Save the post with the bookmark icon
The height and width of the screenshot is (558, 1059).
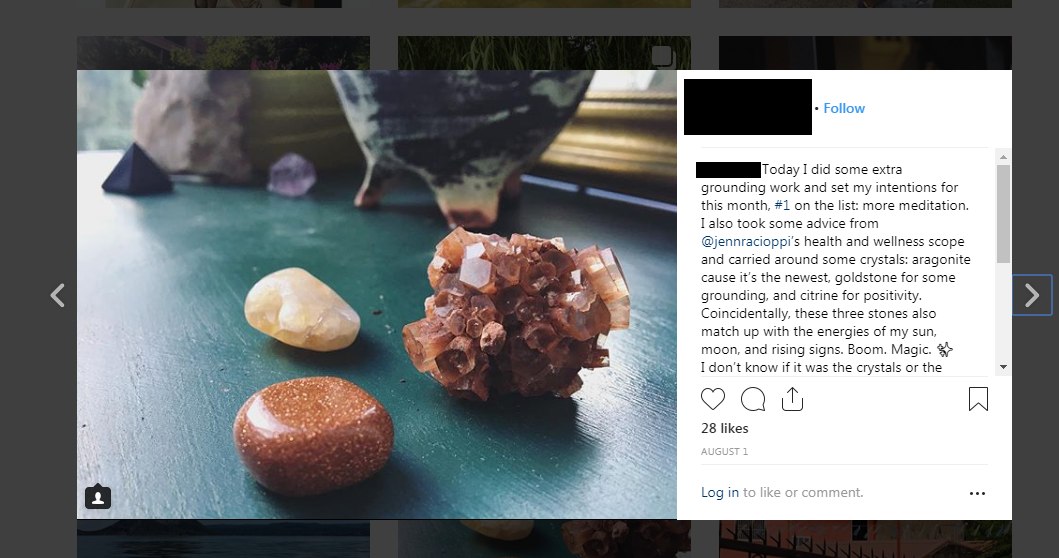pos(978,399)
